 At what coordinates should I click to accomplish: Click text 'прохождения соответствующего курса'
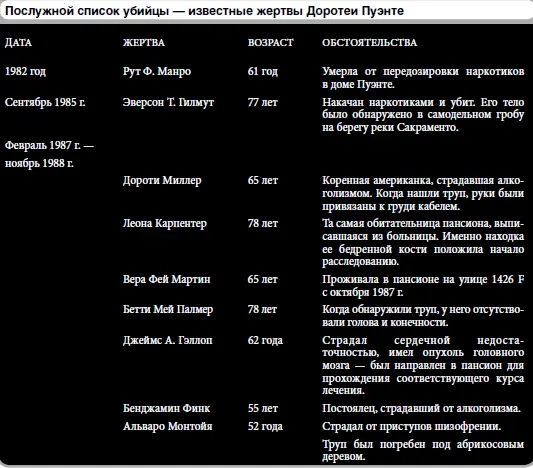coord(423,378)
